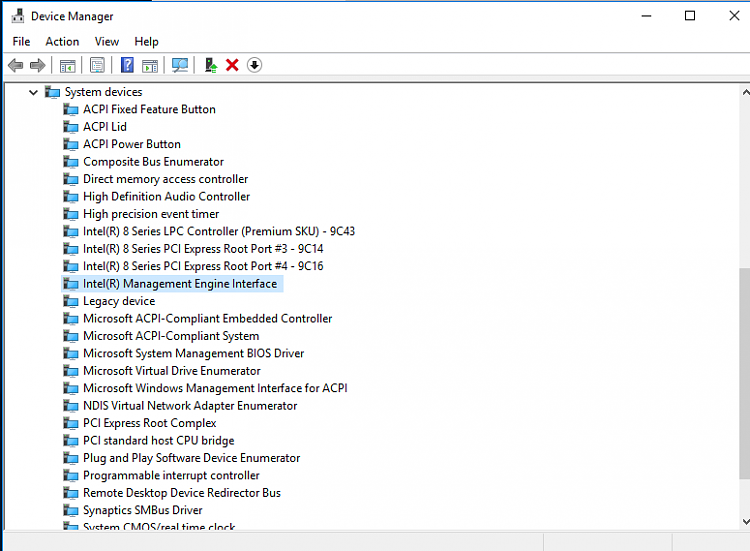Screen dimensions: 750x551
Task: Select Intel(R) 8 Series LPC Controller 9C43
Action: pos(219,231)
